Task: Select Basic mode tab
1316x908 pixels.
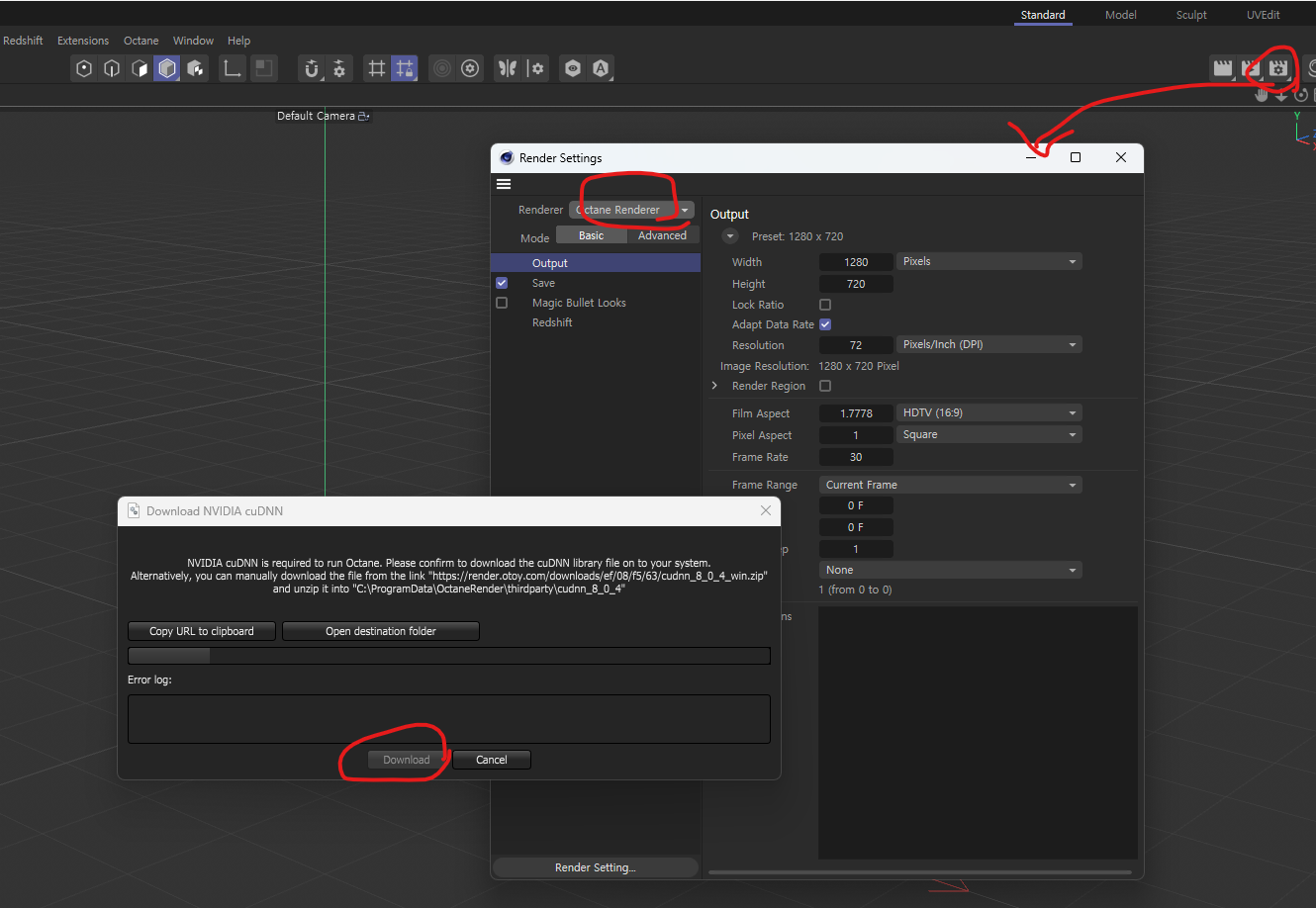Action: pos(591,235)
